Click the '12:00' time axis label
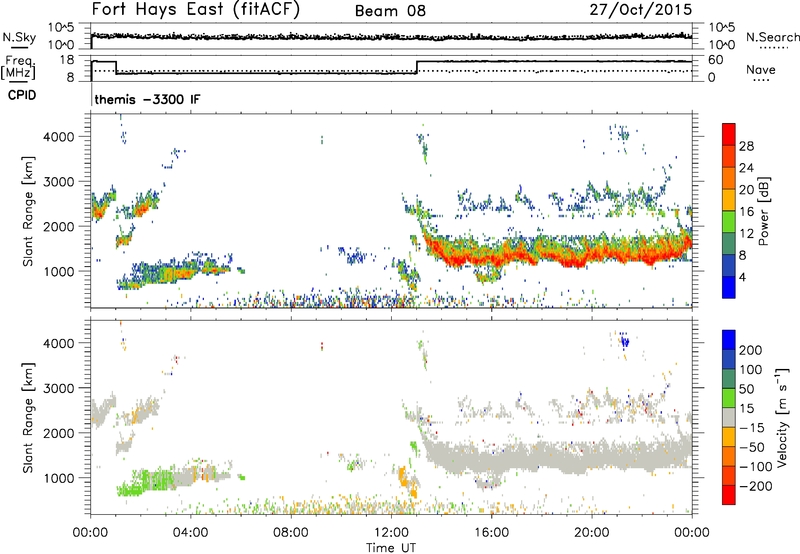The width and height of the screenshot is (800, 554). coord(391,533)
